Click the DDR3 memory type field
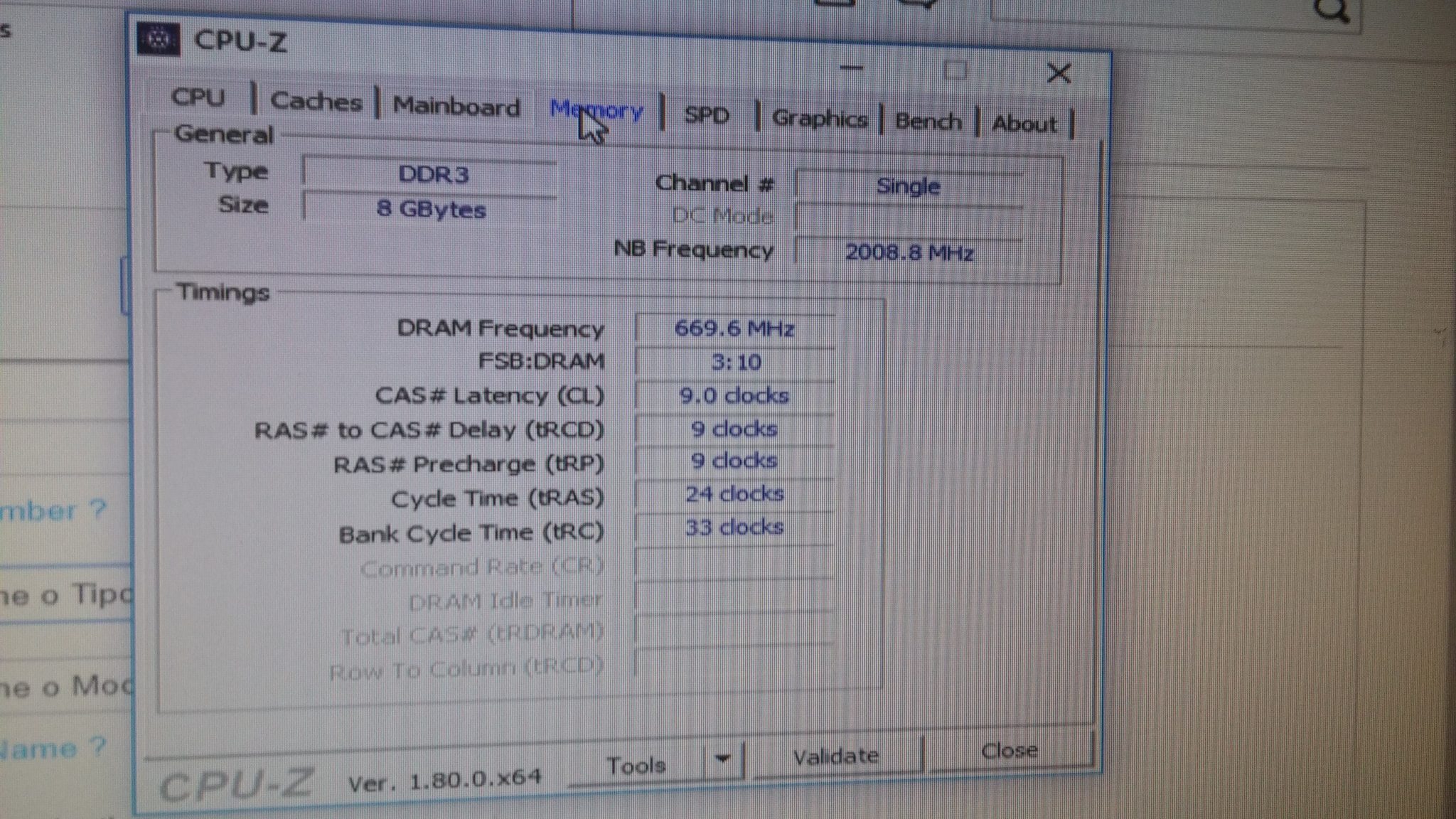1456x819 pixels. (431, 174)
